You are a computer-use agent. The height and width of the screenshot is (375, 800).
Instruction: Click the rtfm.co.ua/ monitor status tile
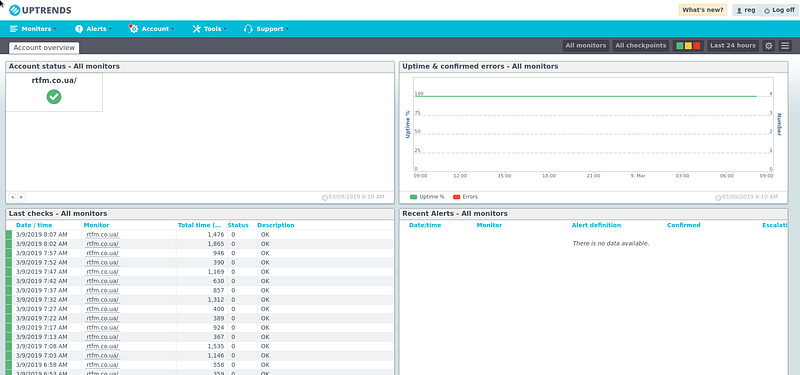[54, 92]
